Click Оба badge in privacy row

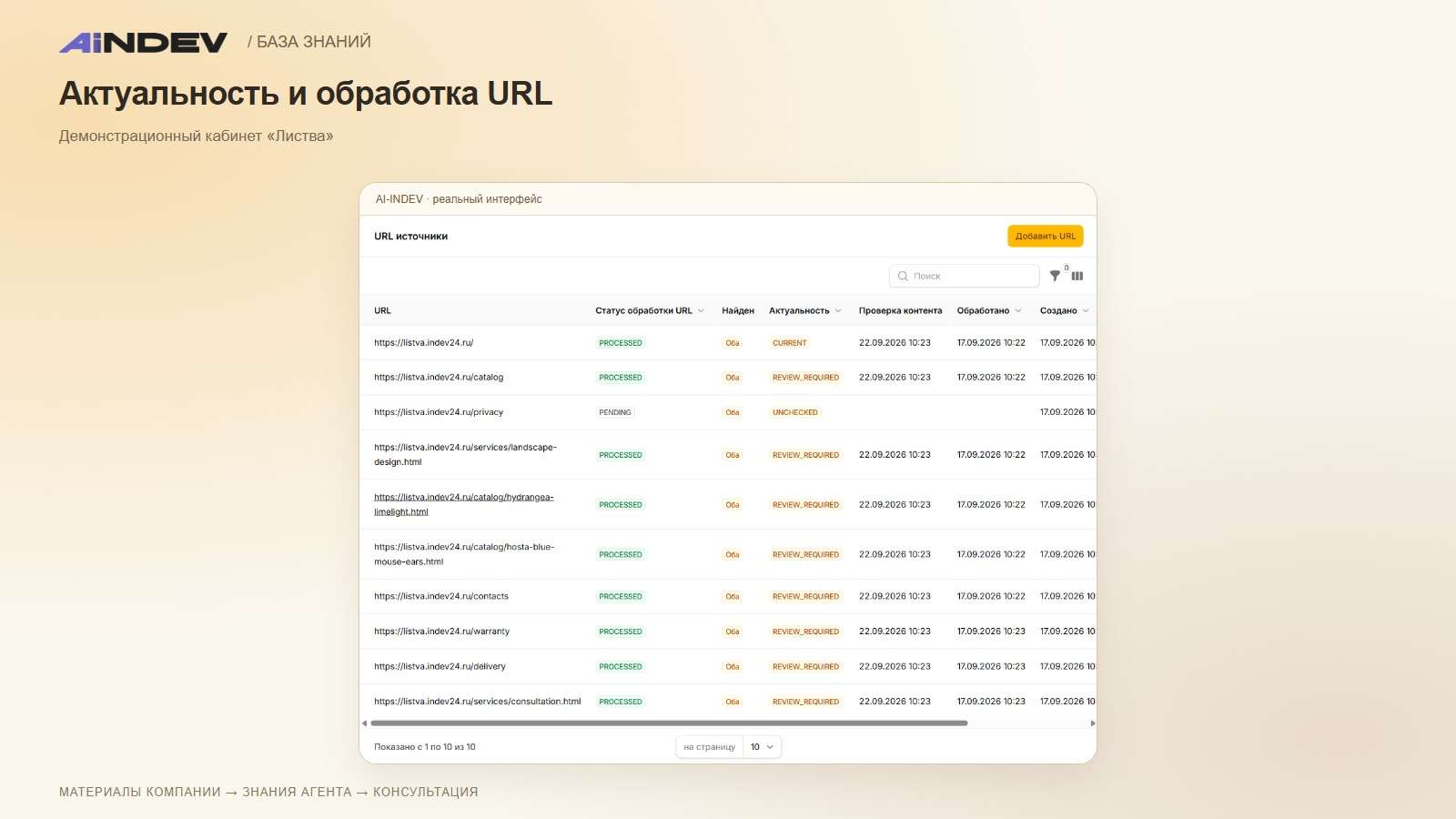point(733,412)
